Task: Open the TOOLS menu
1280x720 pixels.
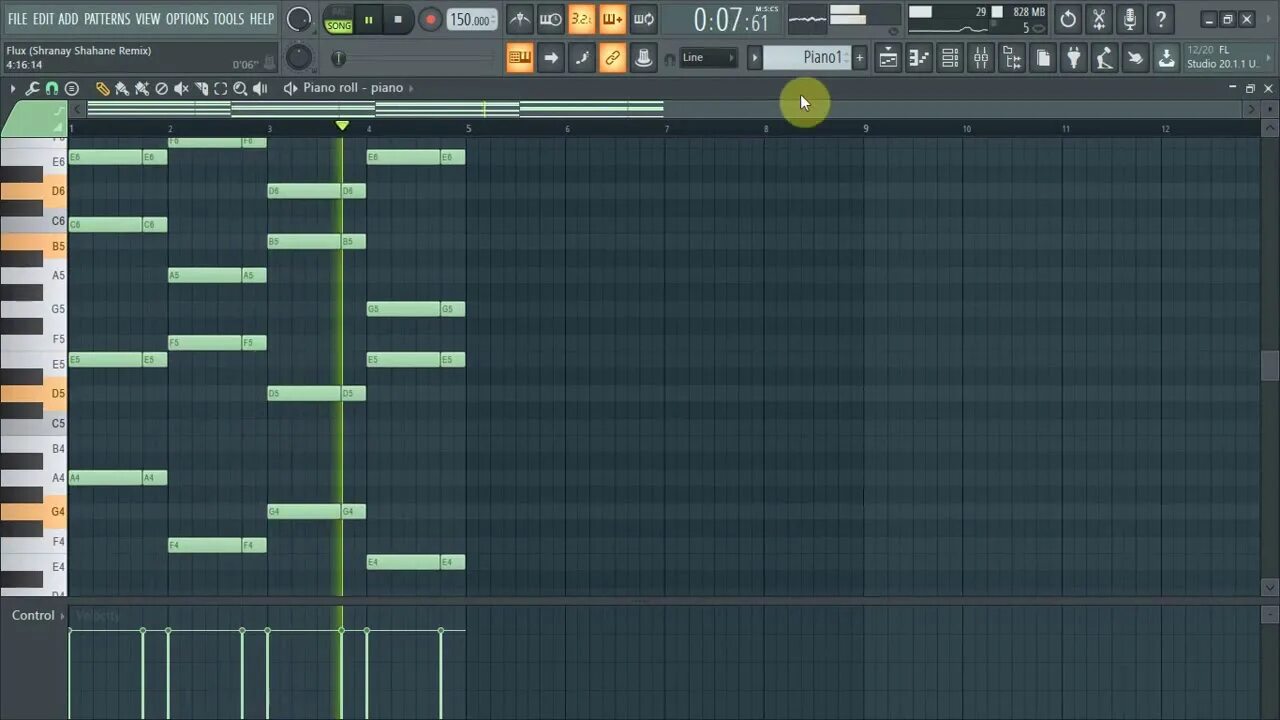Action: [x=228, y=19]
